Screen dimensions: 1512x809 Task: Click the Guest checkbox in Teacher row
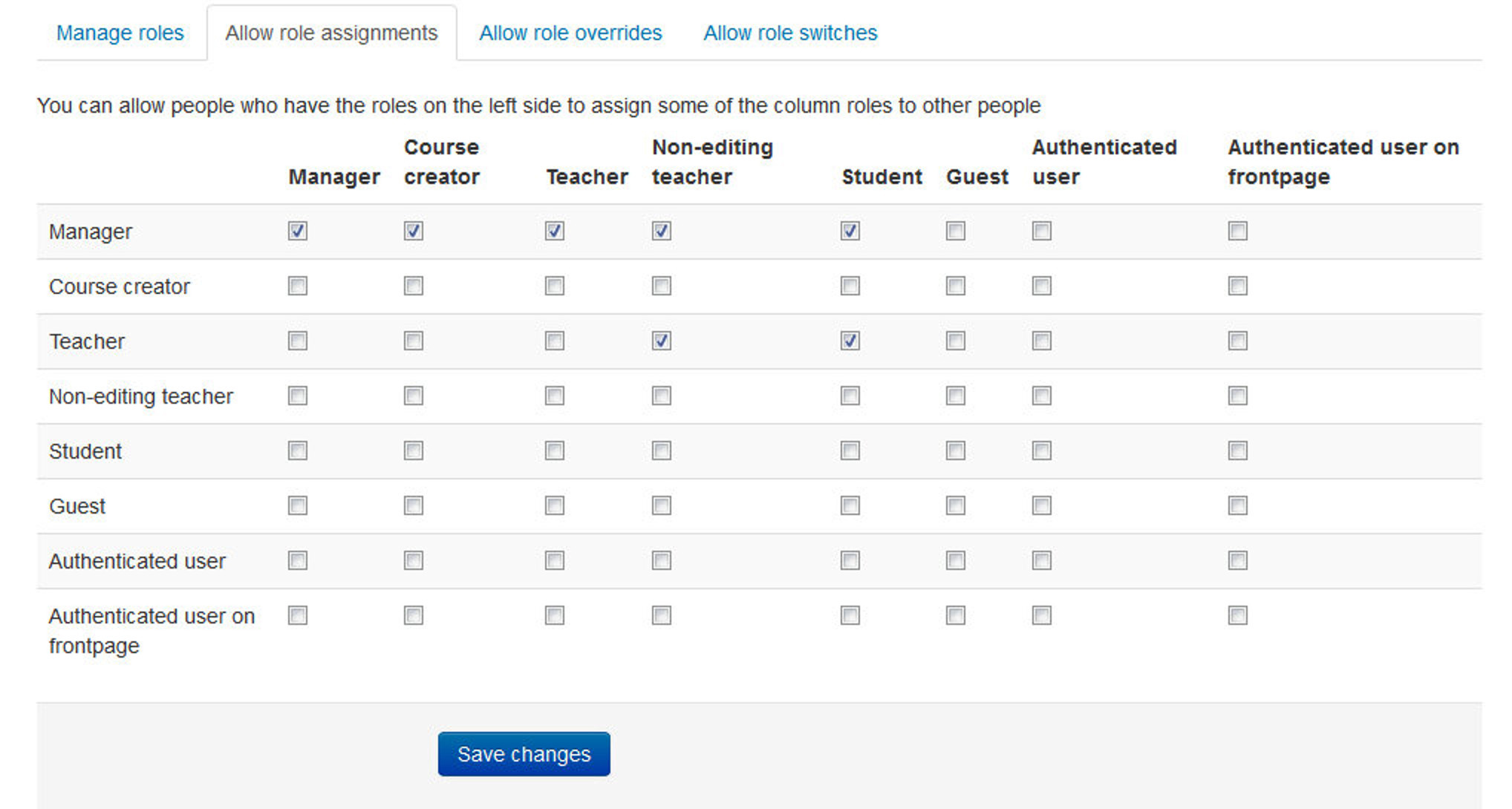click(955, 339)
